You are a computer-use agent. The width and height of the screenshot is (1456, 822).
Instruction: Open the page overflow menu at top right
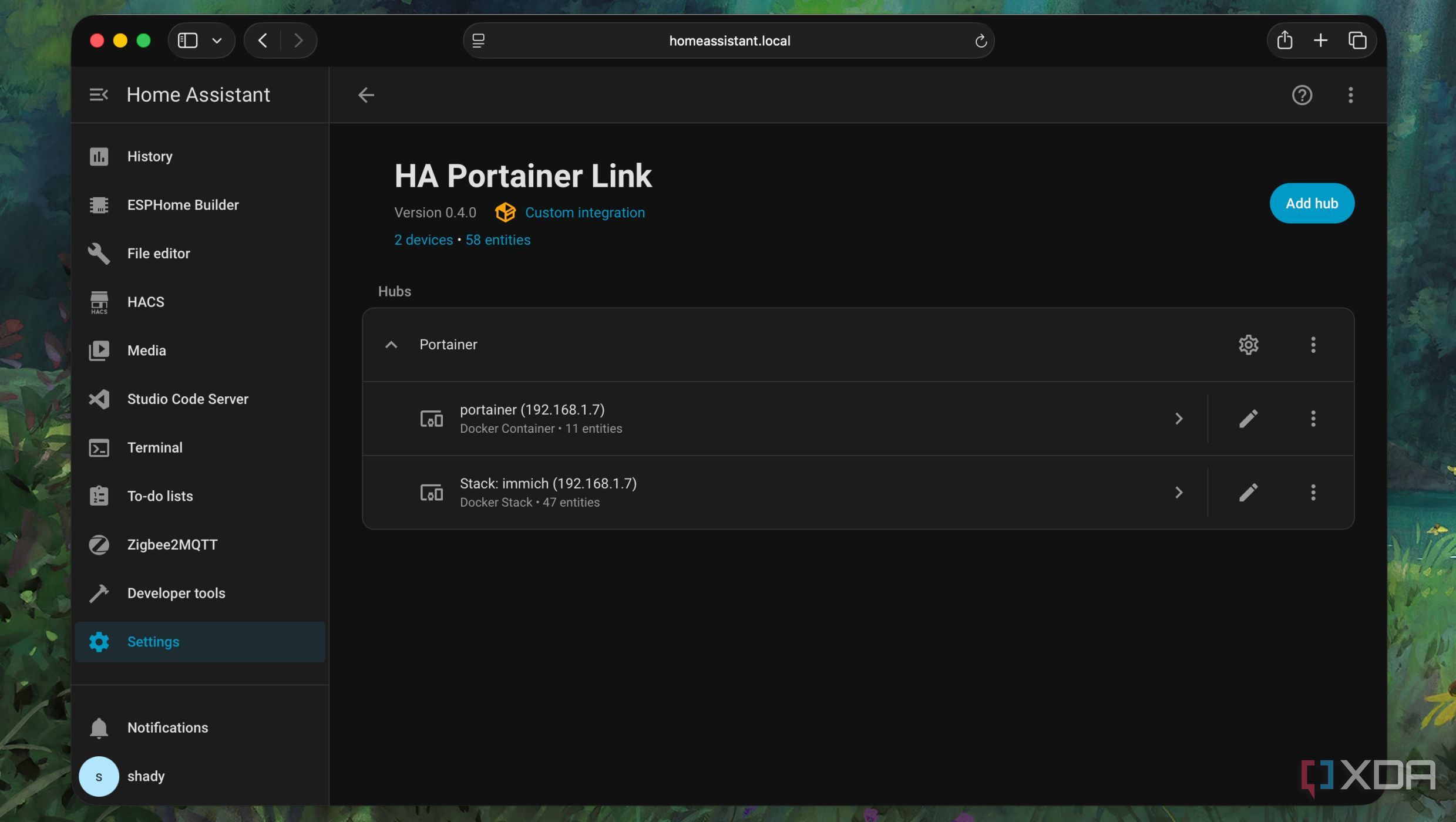[1350, 95]
